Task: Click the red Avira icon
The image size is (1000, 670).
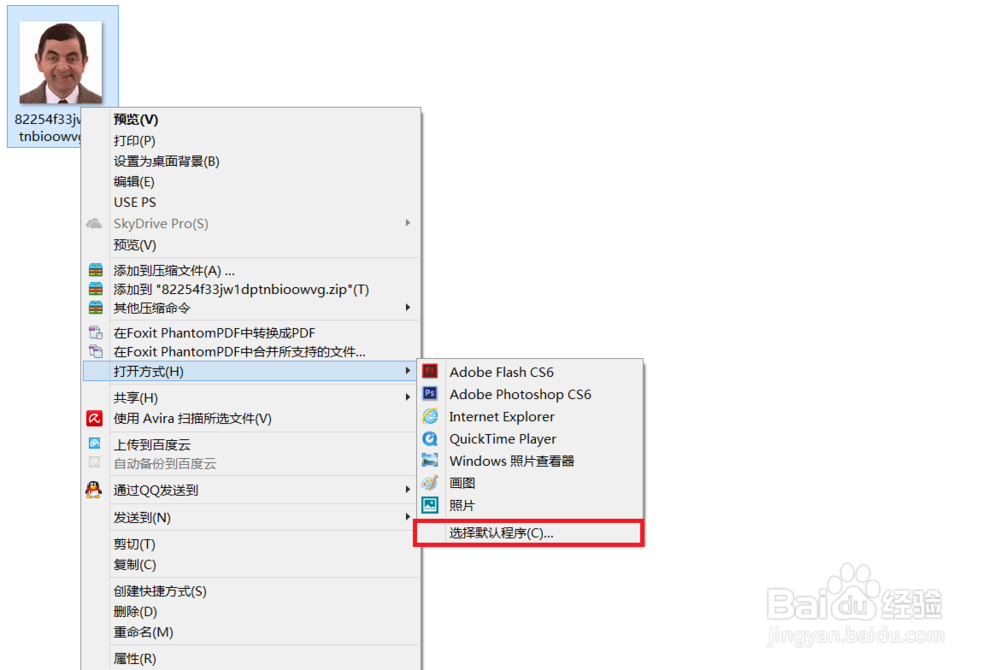Action: click(x=94, y=418)
